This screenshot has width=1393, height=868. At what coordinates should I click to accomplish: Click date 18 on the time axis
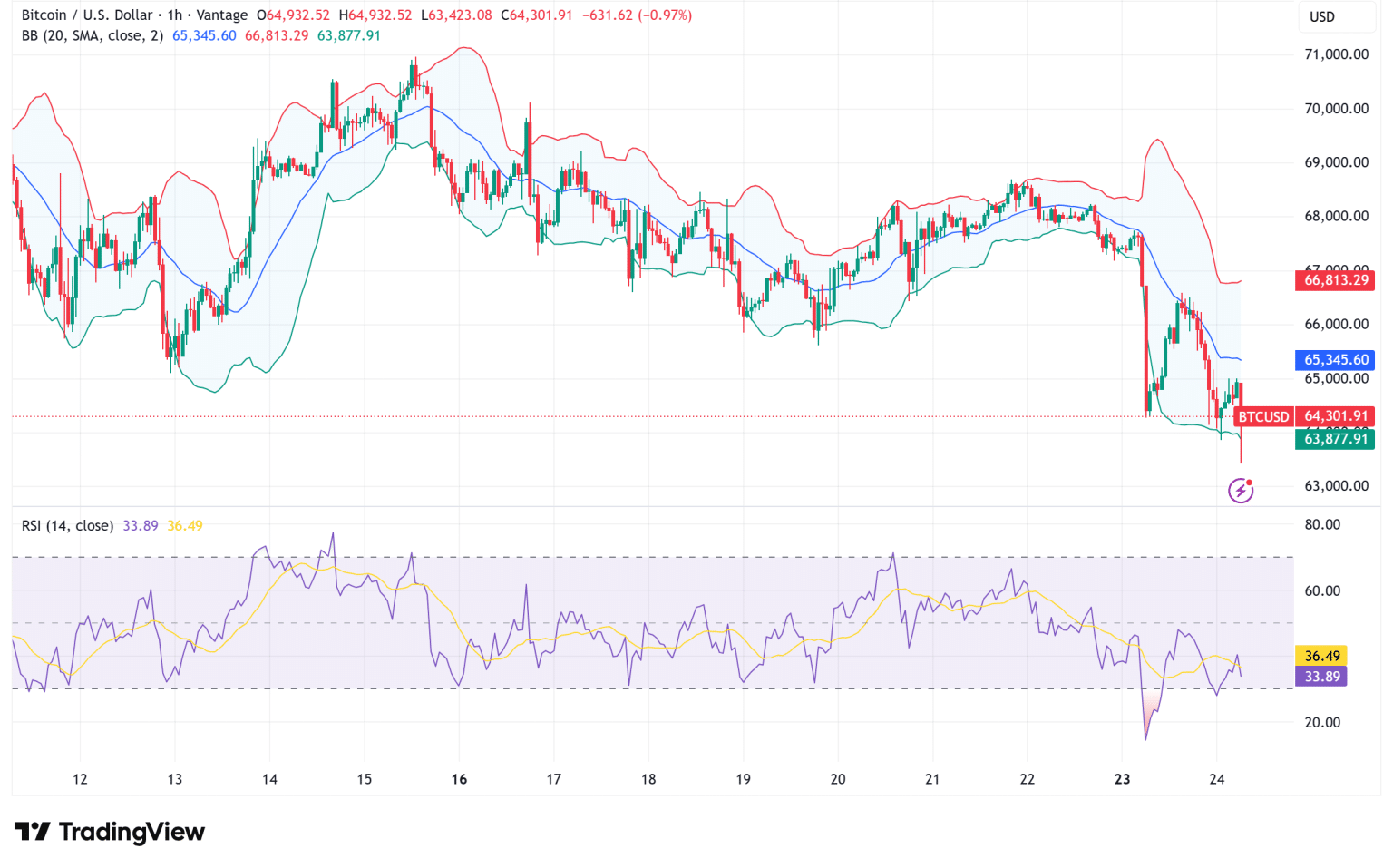point(648,779)
